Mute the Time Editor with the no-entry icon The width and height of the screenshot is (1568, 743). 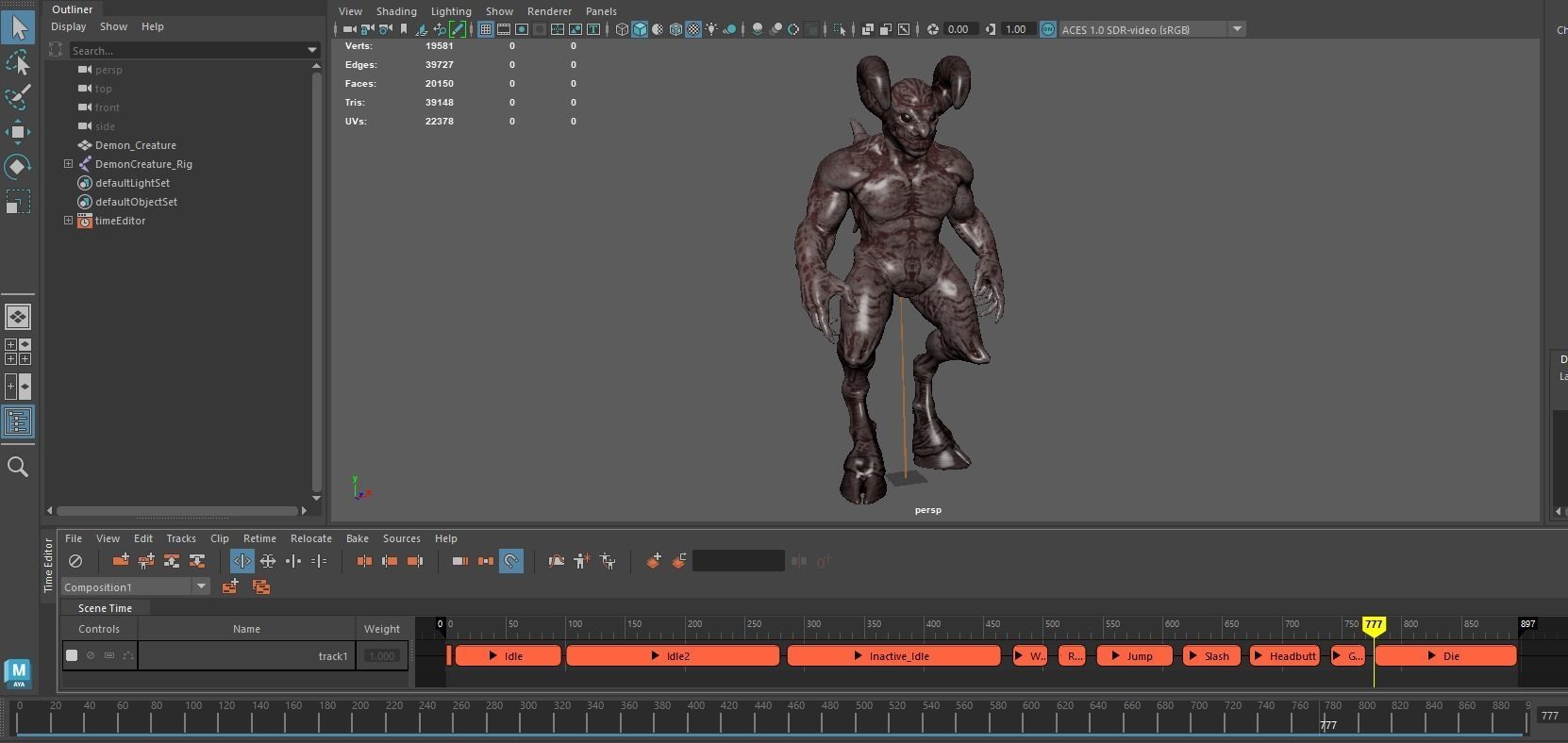tap(75, 561)
